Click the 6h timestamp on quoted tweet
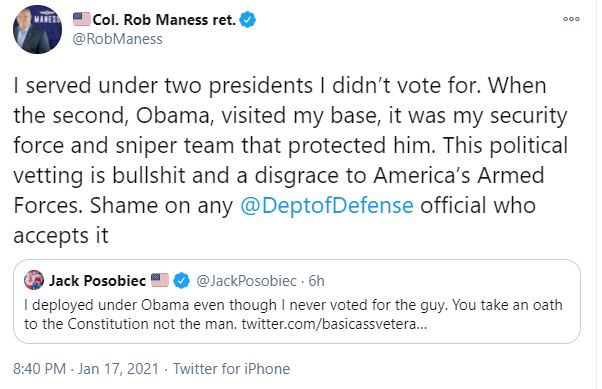 point(316,281)
